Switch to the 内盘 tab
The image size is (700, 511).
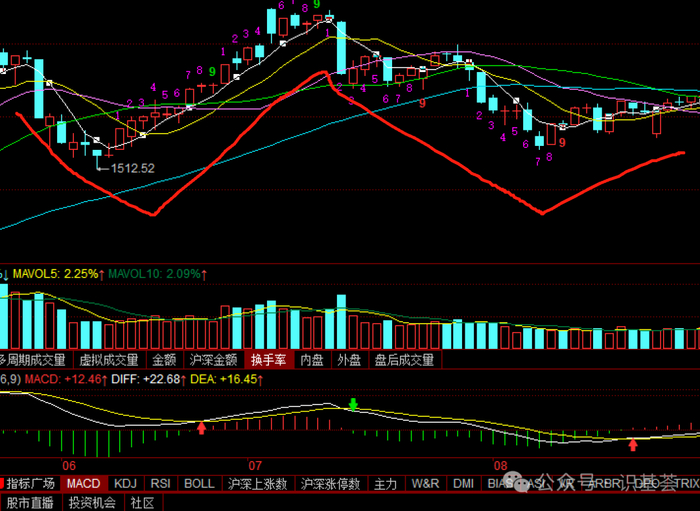(312, 360)
